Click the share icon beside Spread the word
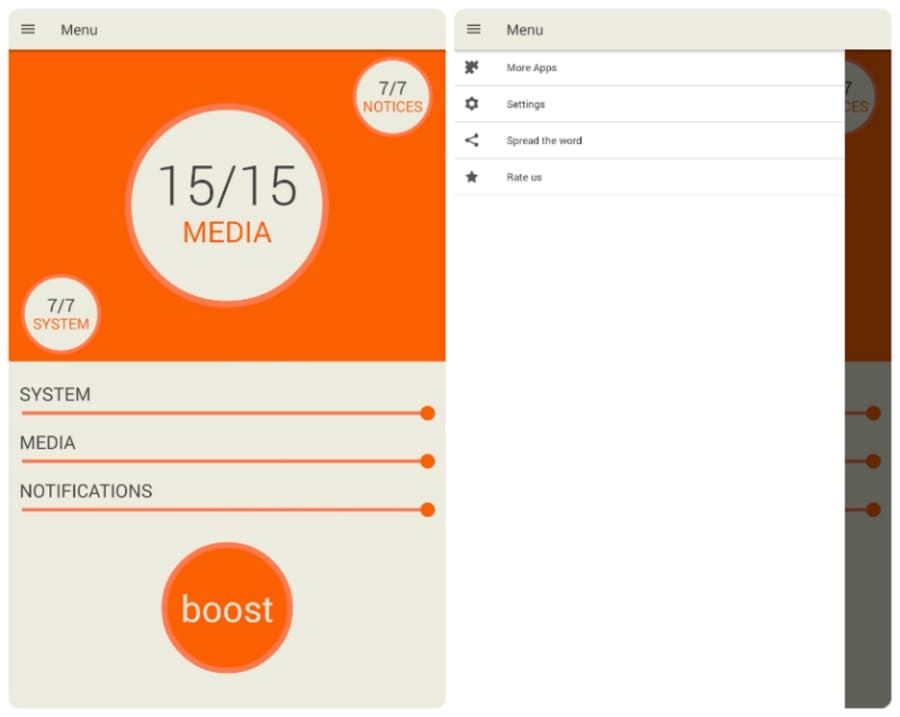The image size is (900, 717). 472,141
